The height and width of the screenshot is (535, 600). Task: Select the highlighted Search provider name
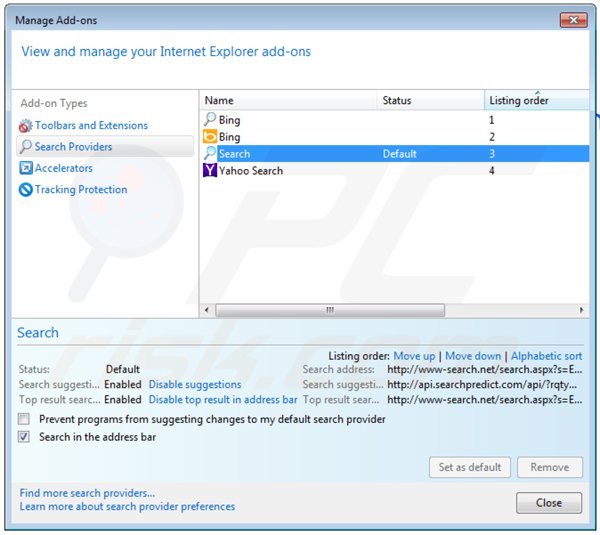pos(234,153)
